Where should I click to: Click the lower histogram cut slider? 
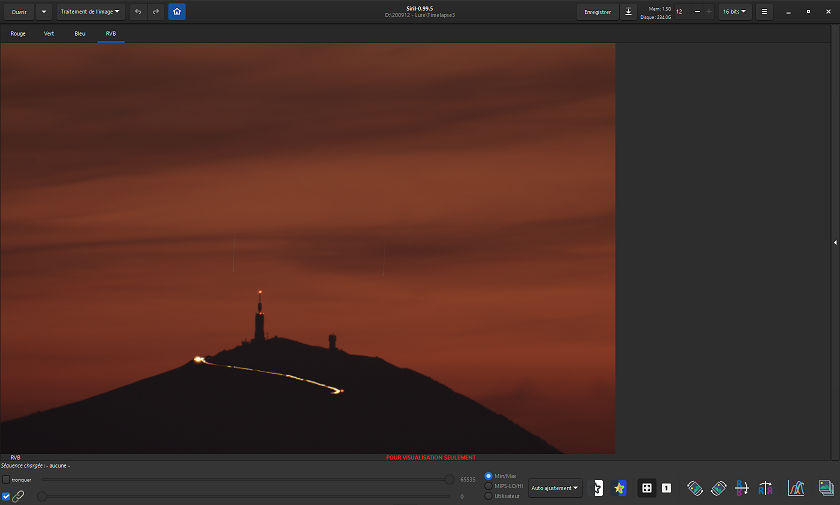point(246,496)
